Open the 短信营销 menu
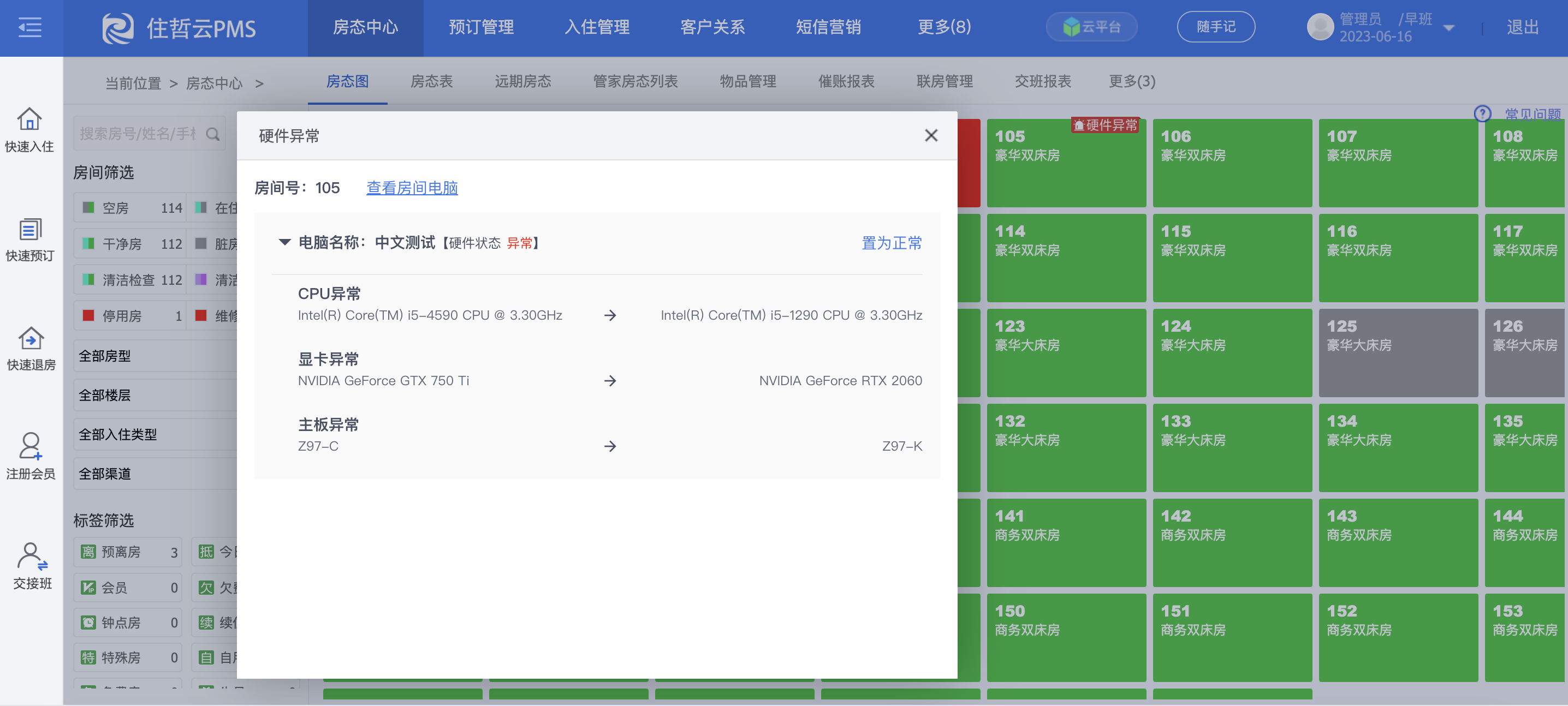Image resolution: width=1568 pixels, height=706 pixels. (828, 27)
